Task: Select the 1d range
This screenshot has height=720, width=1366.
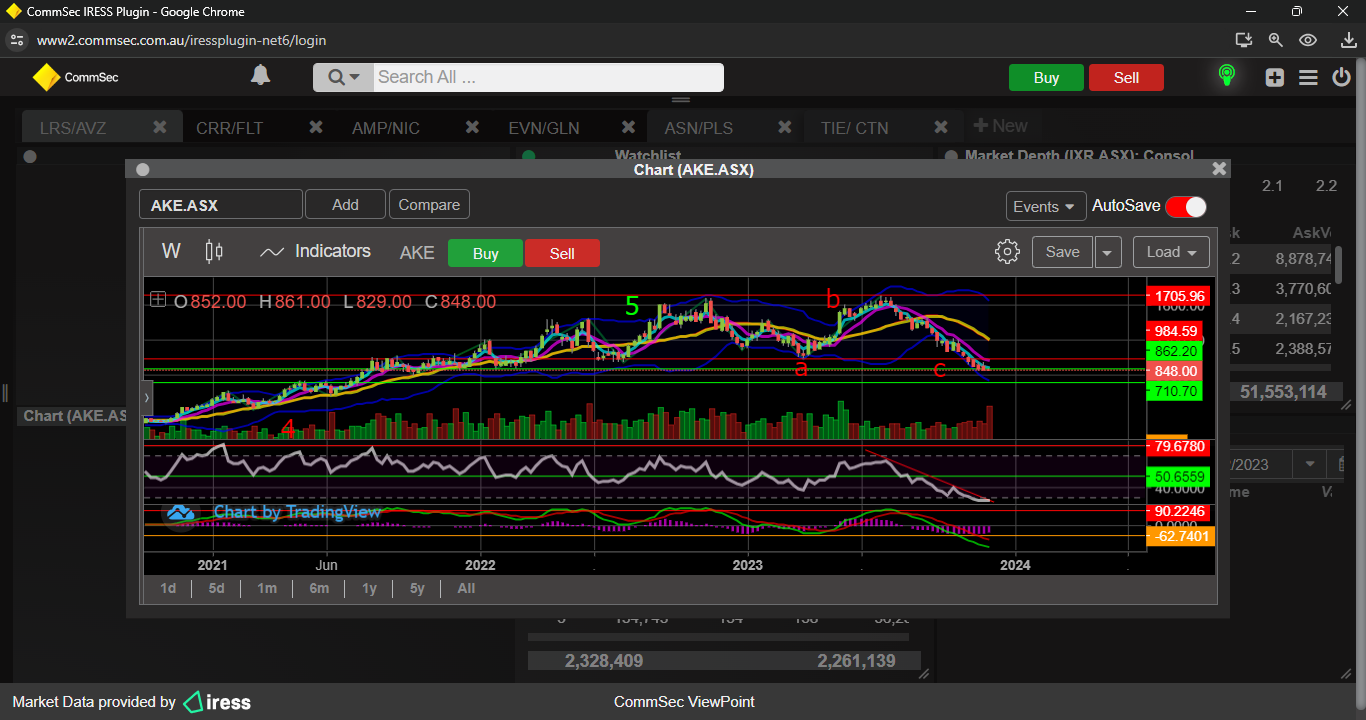Action: click(168, 588)
